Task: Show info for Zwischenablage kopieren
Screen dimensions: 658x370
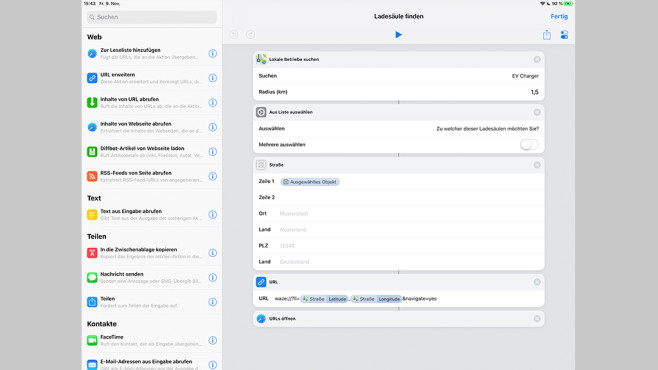Action: (213, 253)
